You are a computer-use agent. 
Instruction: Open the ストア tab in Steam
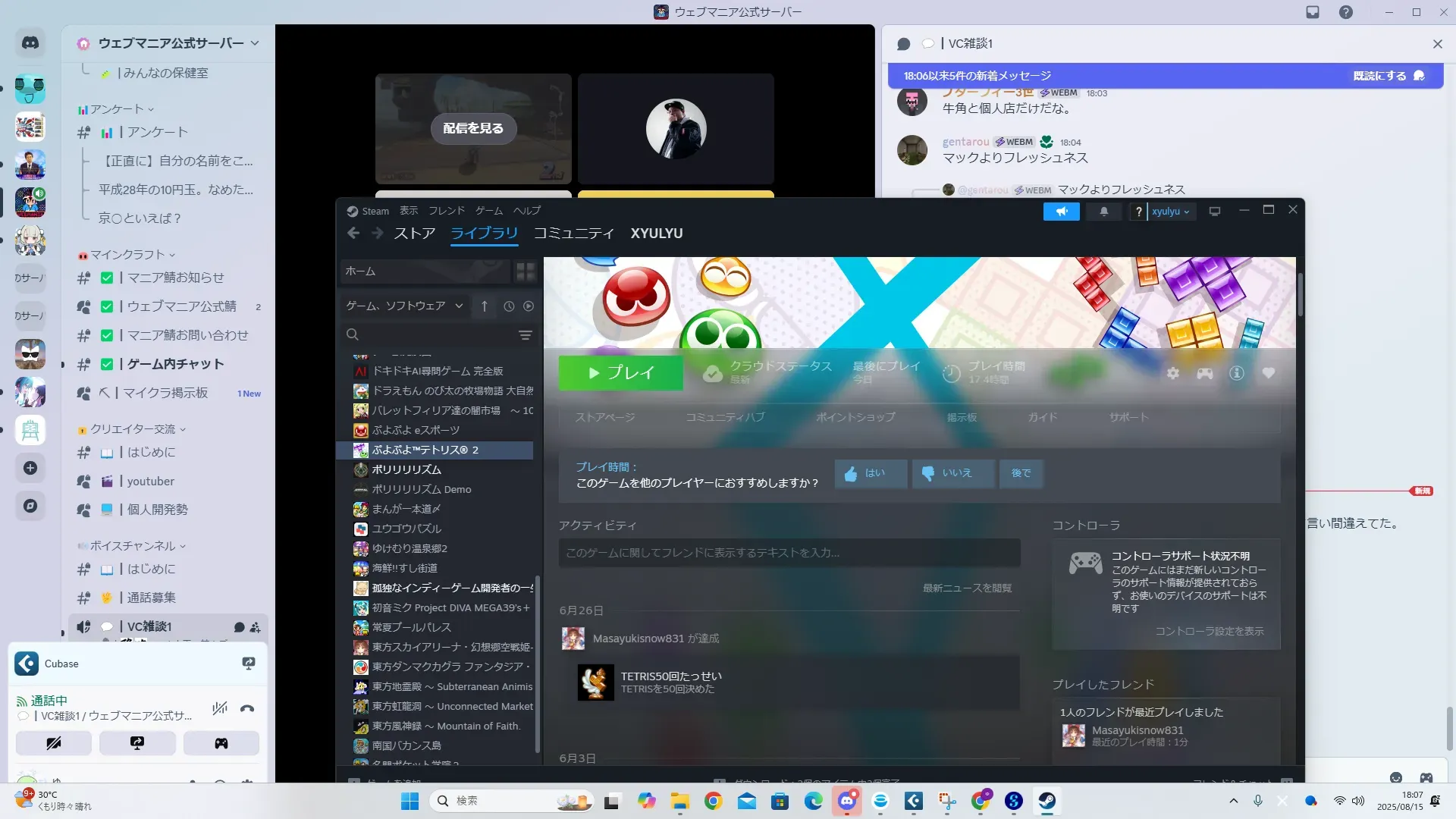coord(415,234)
